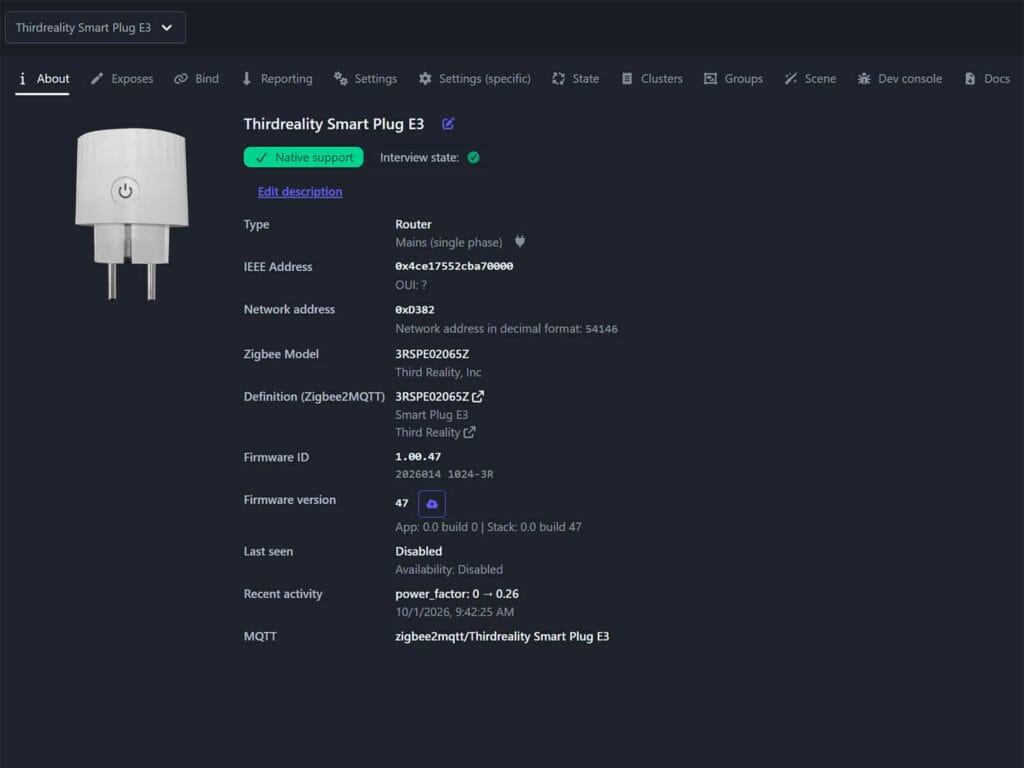Viewport: 1024px width, 768px height.
Task: Click the Zigbee Model value 3RSPE02065Z
Action: click(x=432, y=354)
